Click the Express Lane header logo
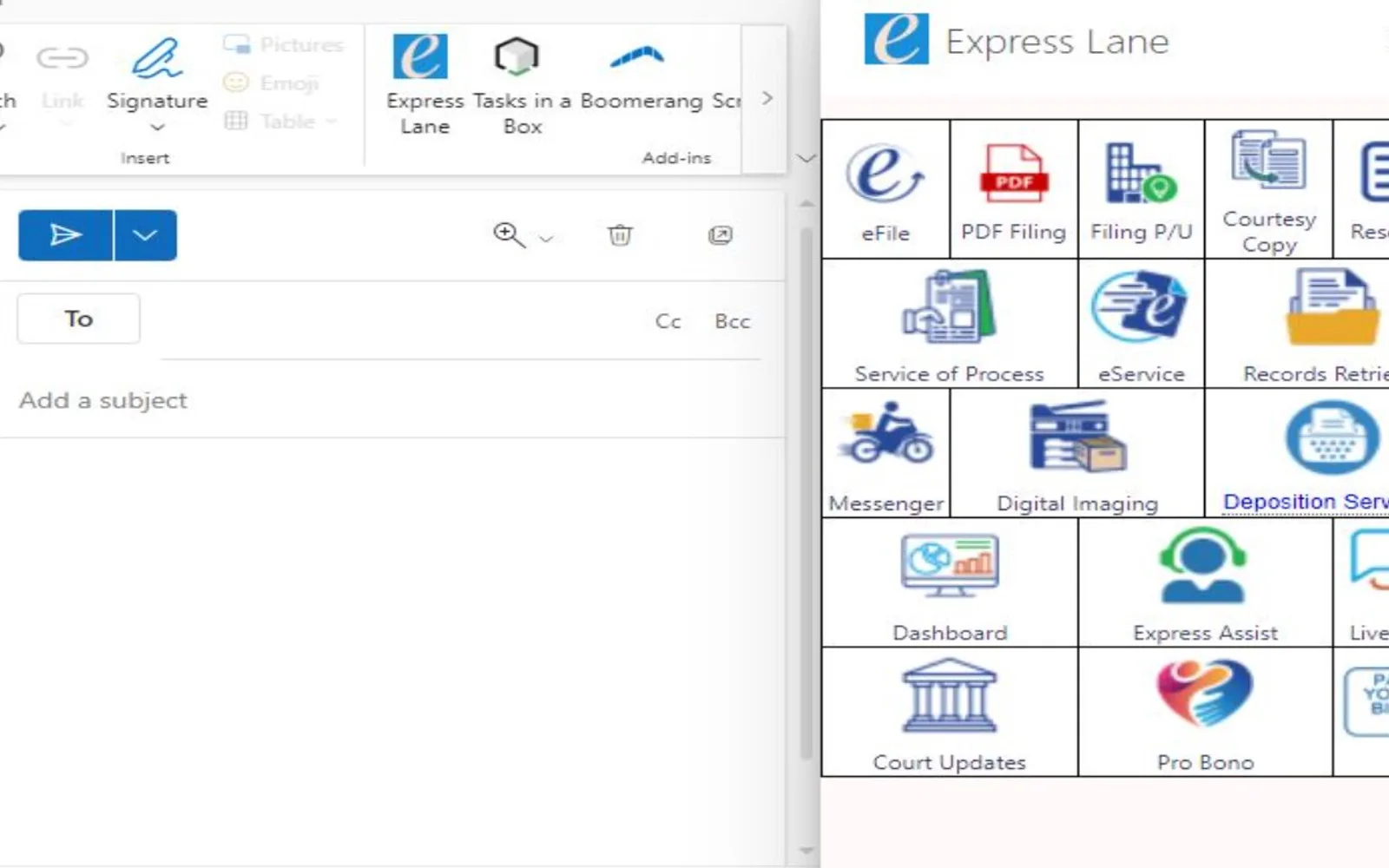 [896, 39]
